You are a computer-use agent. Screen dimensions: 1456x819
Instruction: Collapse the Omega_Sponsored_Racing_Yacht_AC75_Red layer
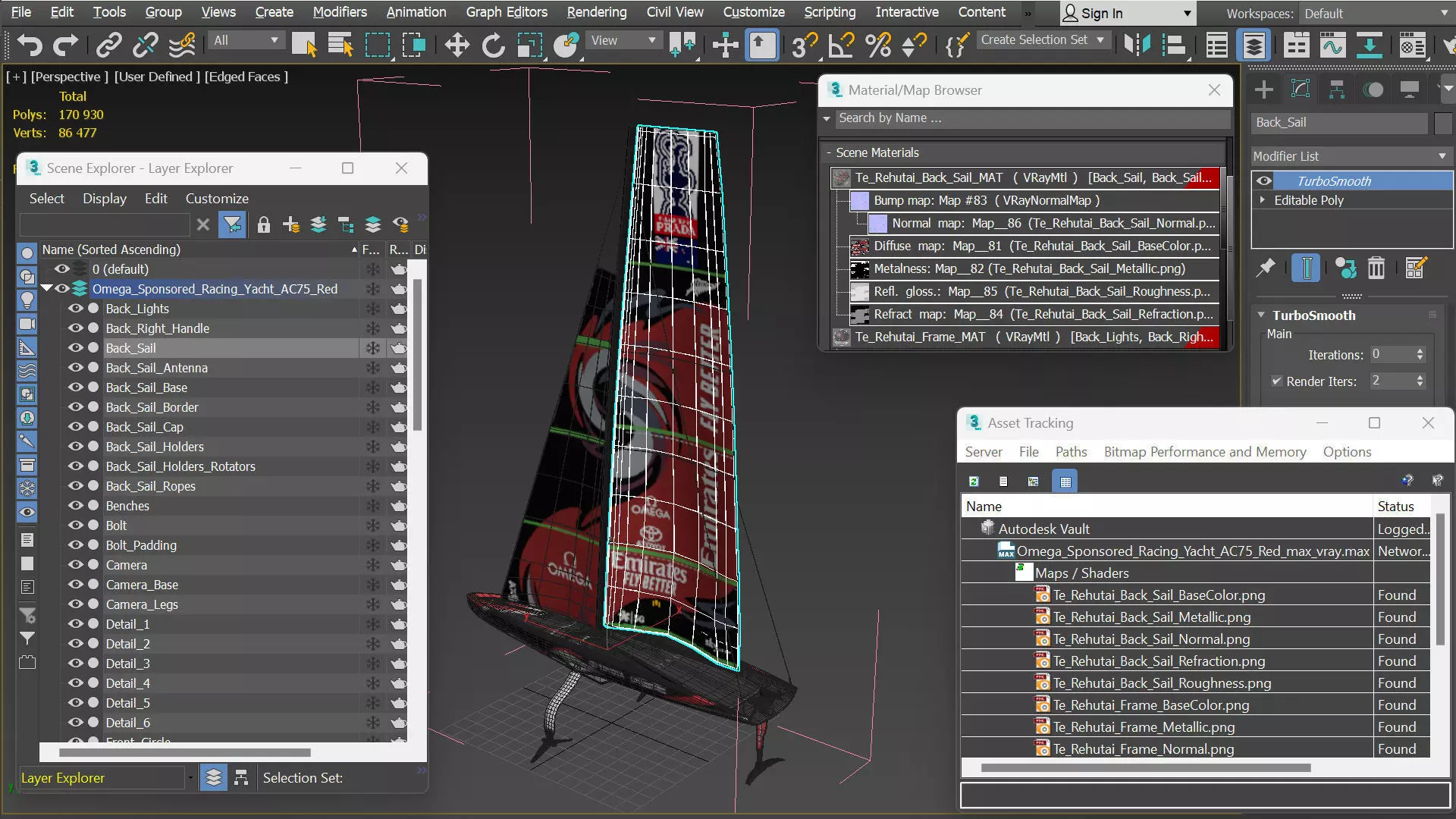46,288
